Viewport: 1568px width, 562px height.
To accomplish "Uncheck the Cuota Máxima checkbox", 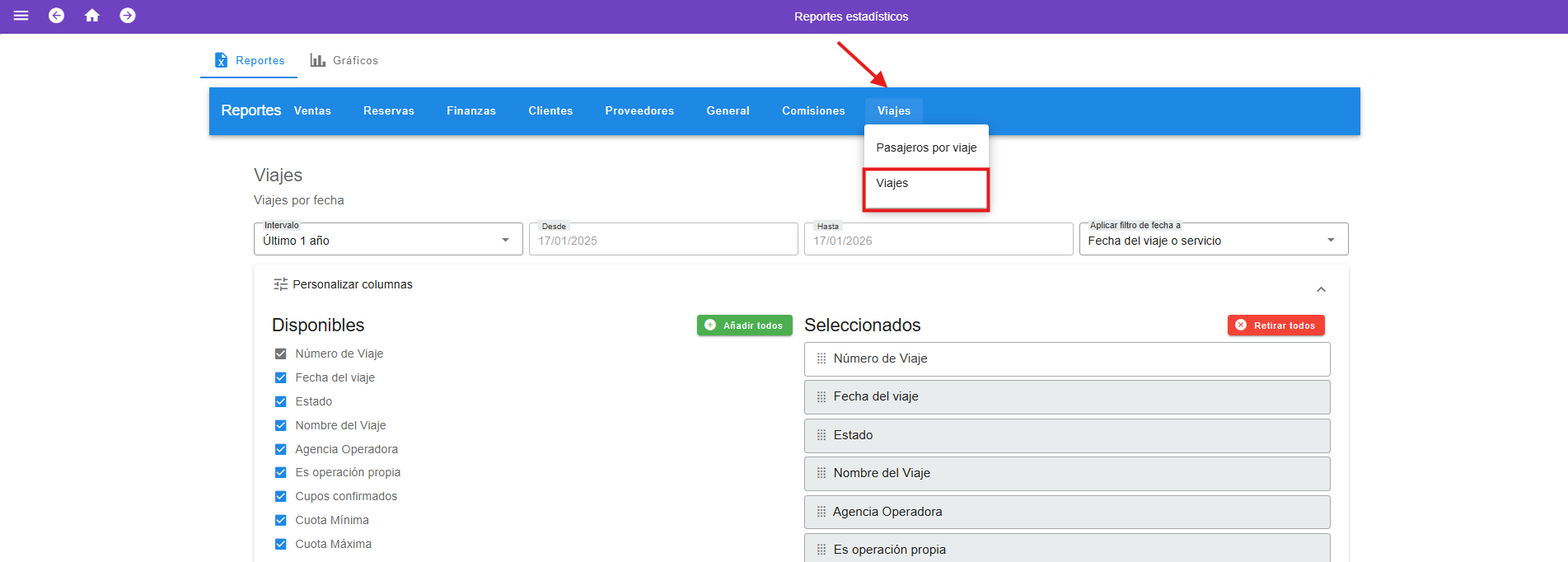I will (x=280, y=544).
